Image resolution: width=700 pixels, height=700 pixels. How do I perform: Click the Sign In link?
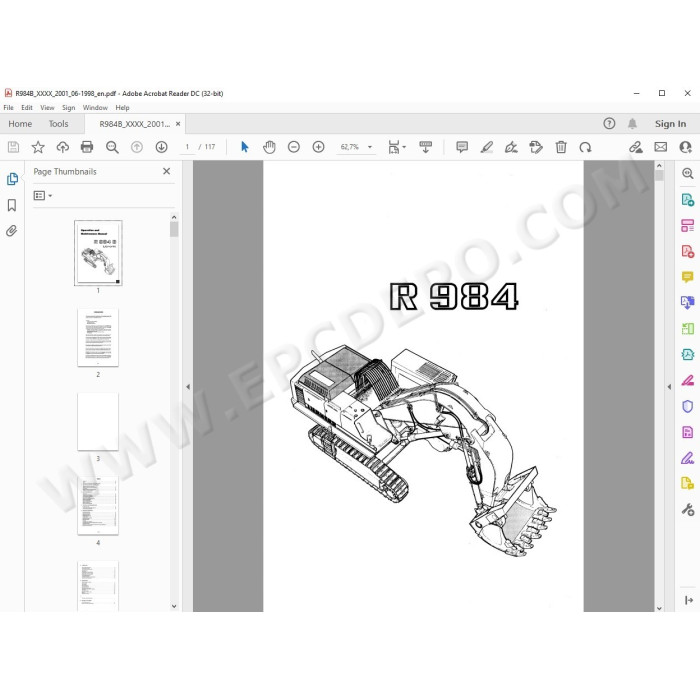point(670,124)
